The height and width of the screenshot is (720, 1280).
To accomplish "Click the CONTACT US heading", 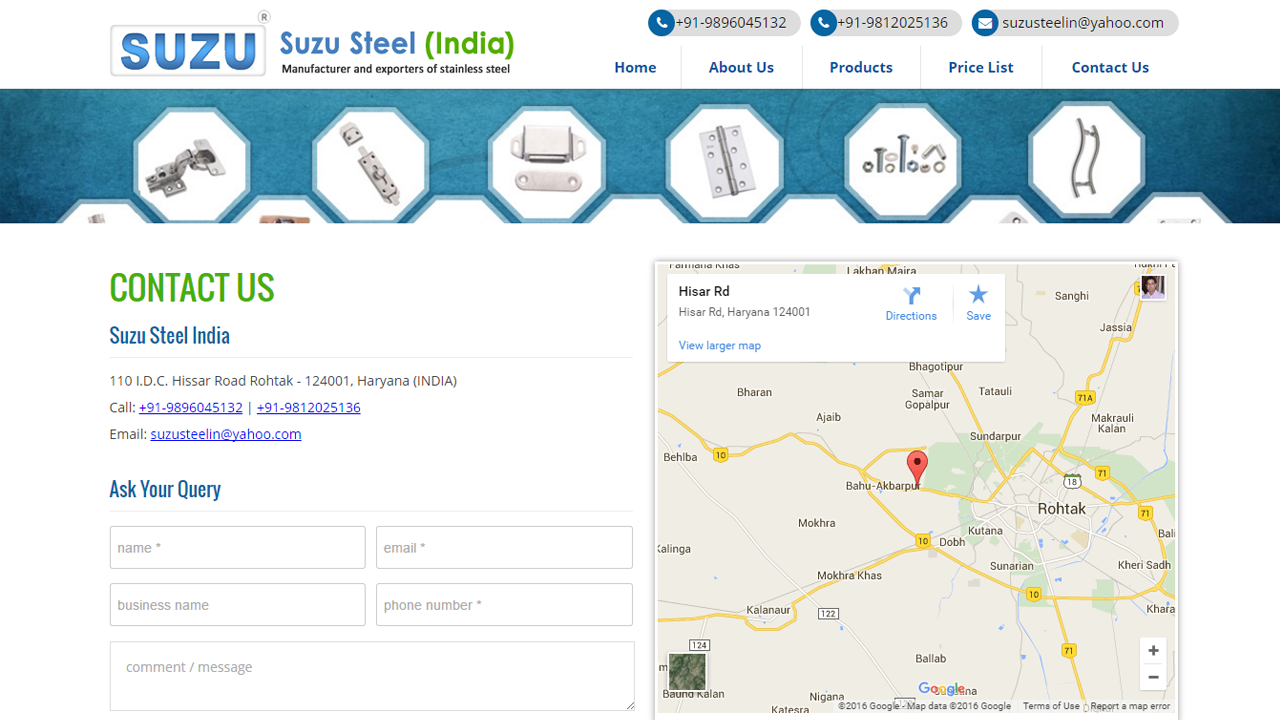I will pyautogui.click(x=192, y=288).
